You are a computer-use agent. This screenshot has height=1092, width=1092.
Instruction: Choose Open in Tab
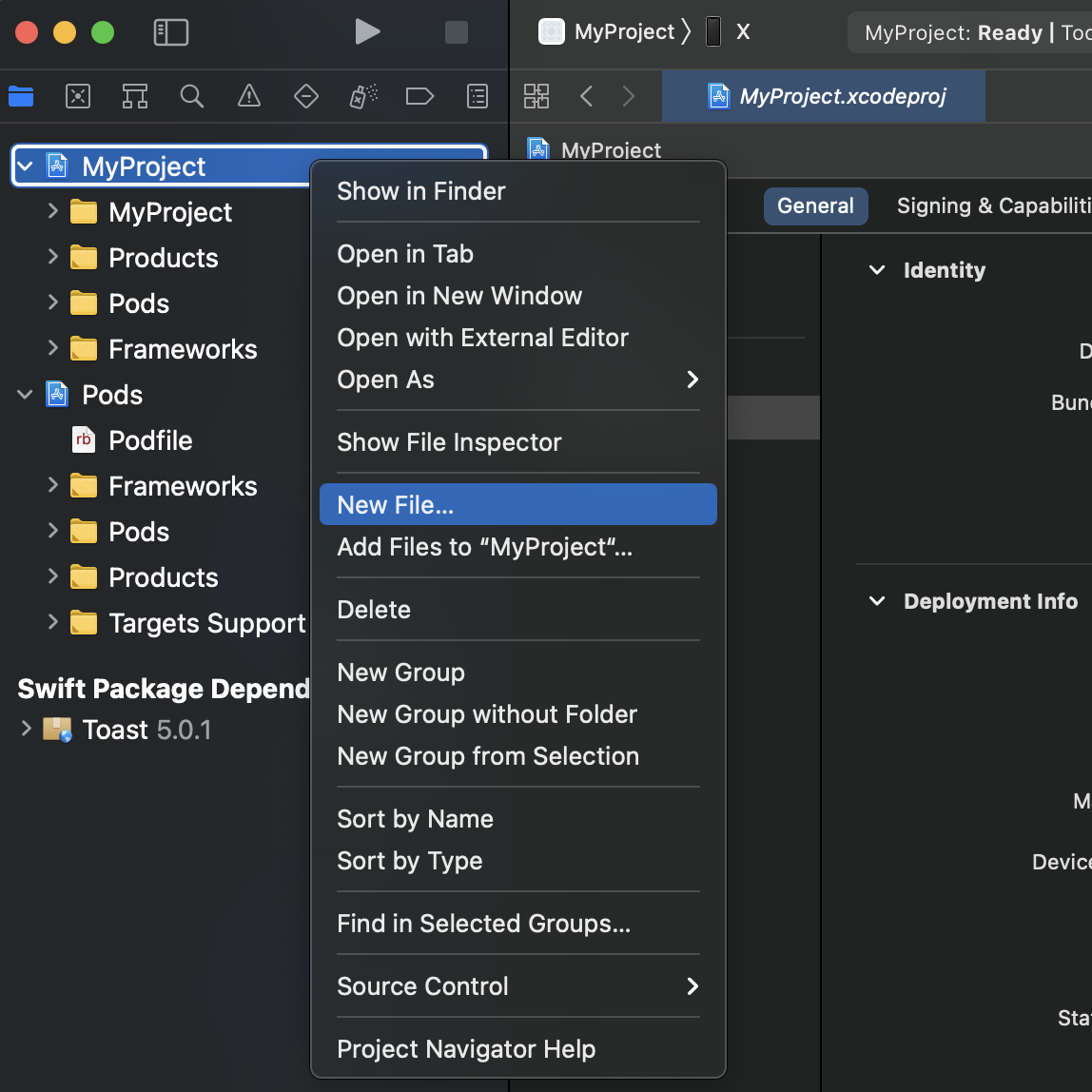(x=517, y=253)
